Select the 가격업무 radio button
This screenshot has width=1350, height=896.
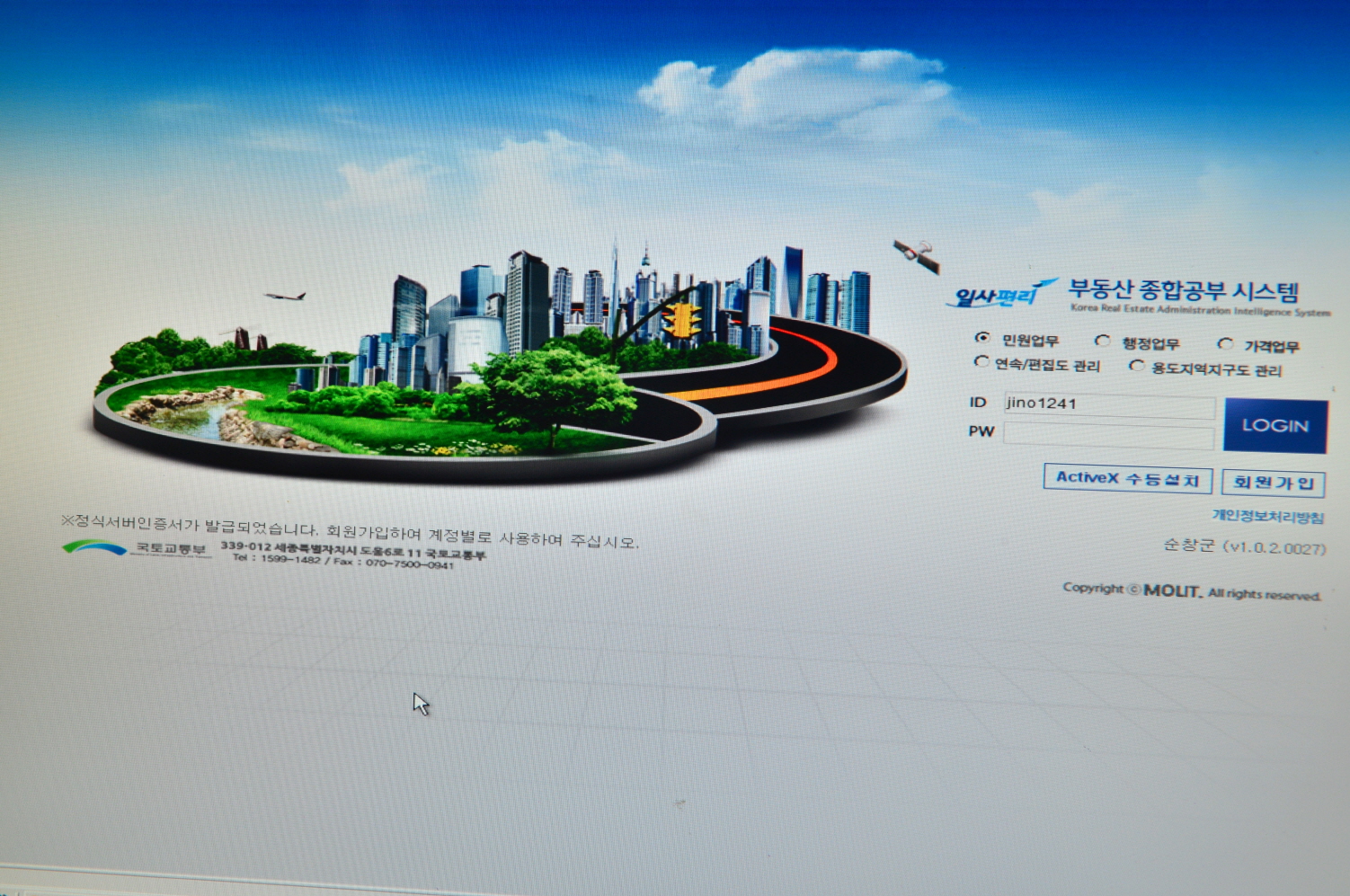[1224, 343]
